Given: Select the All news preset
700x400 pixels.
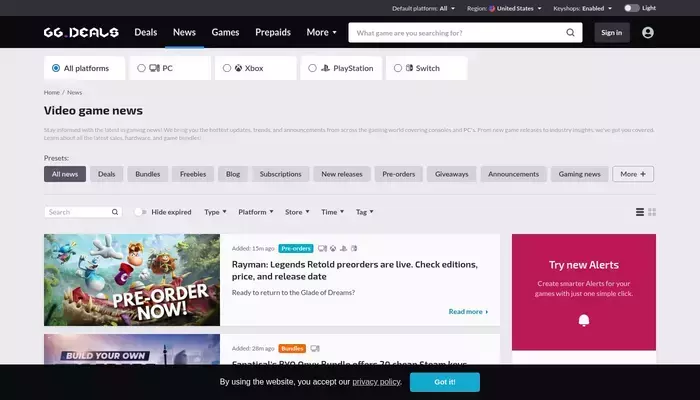Looking at the screenshot, I should (x=65, y=174).
